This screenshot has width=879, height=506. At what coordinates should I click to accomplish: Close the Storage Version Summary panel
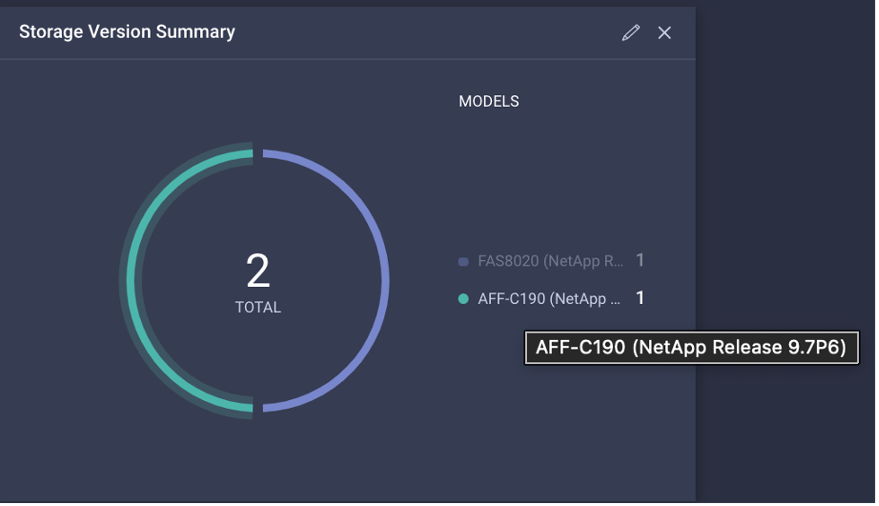(x=664, y=33)
